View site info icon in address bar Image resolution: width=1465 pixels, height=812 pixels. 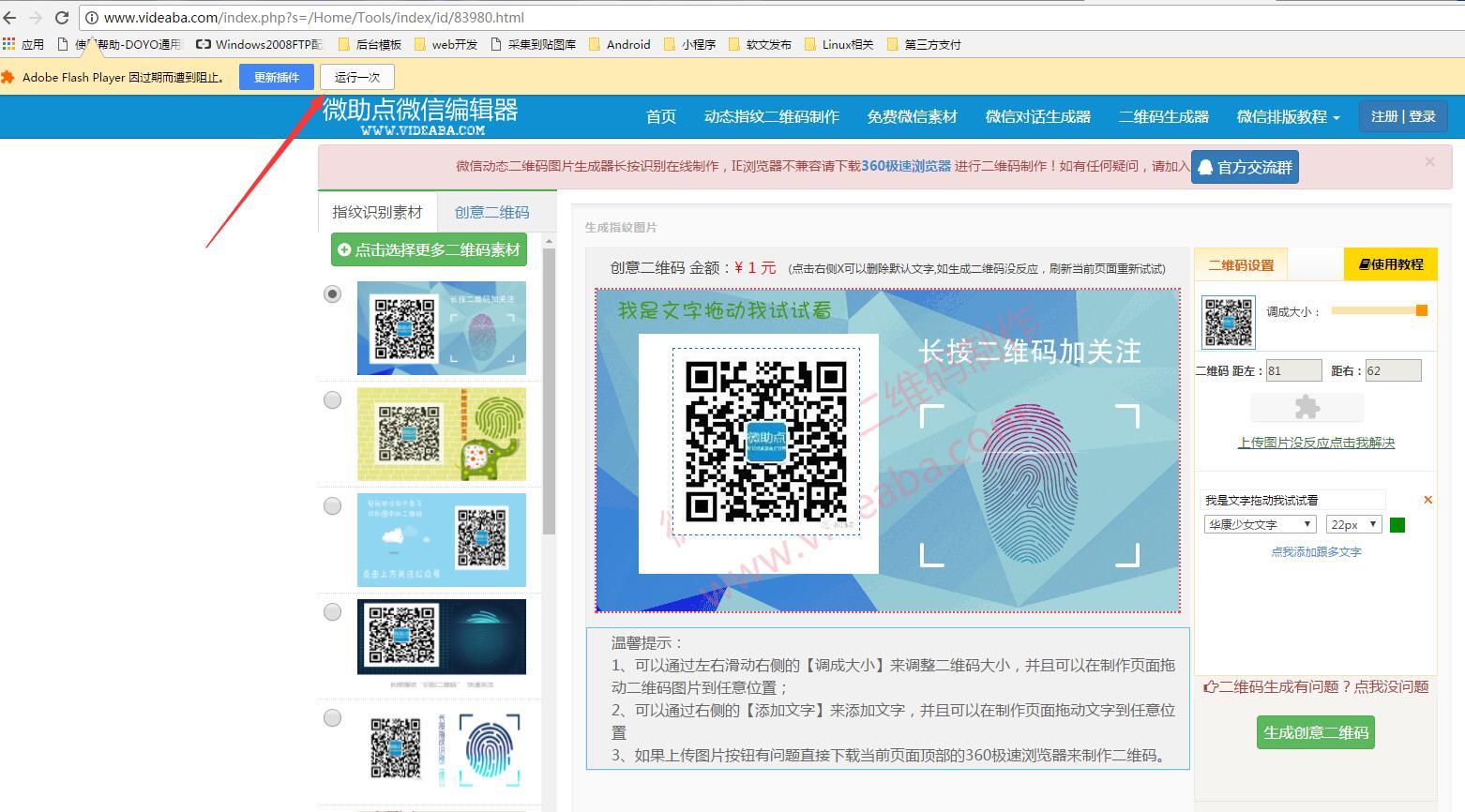[x=92, y=17]
